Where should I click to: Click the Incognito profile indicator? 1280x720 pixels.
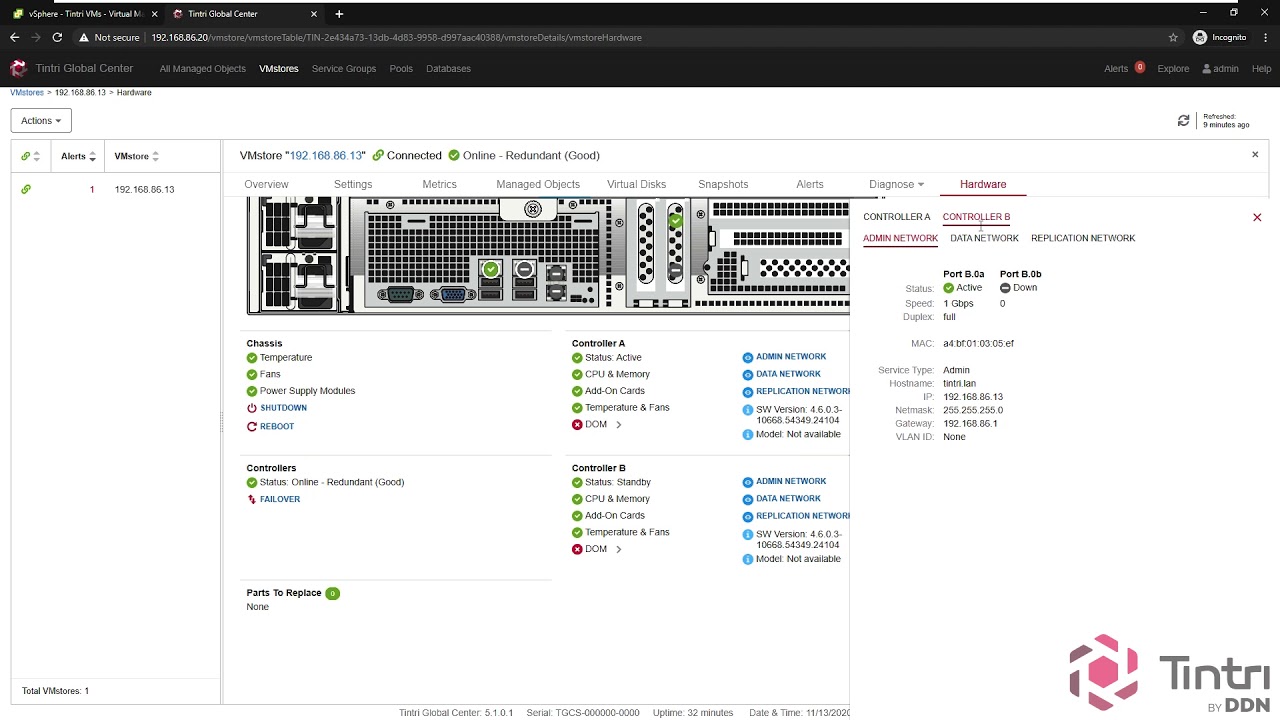1220,37
